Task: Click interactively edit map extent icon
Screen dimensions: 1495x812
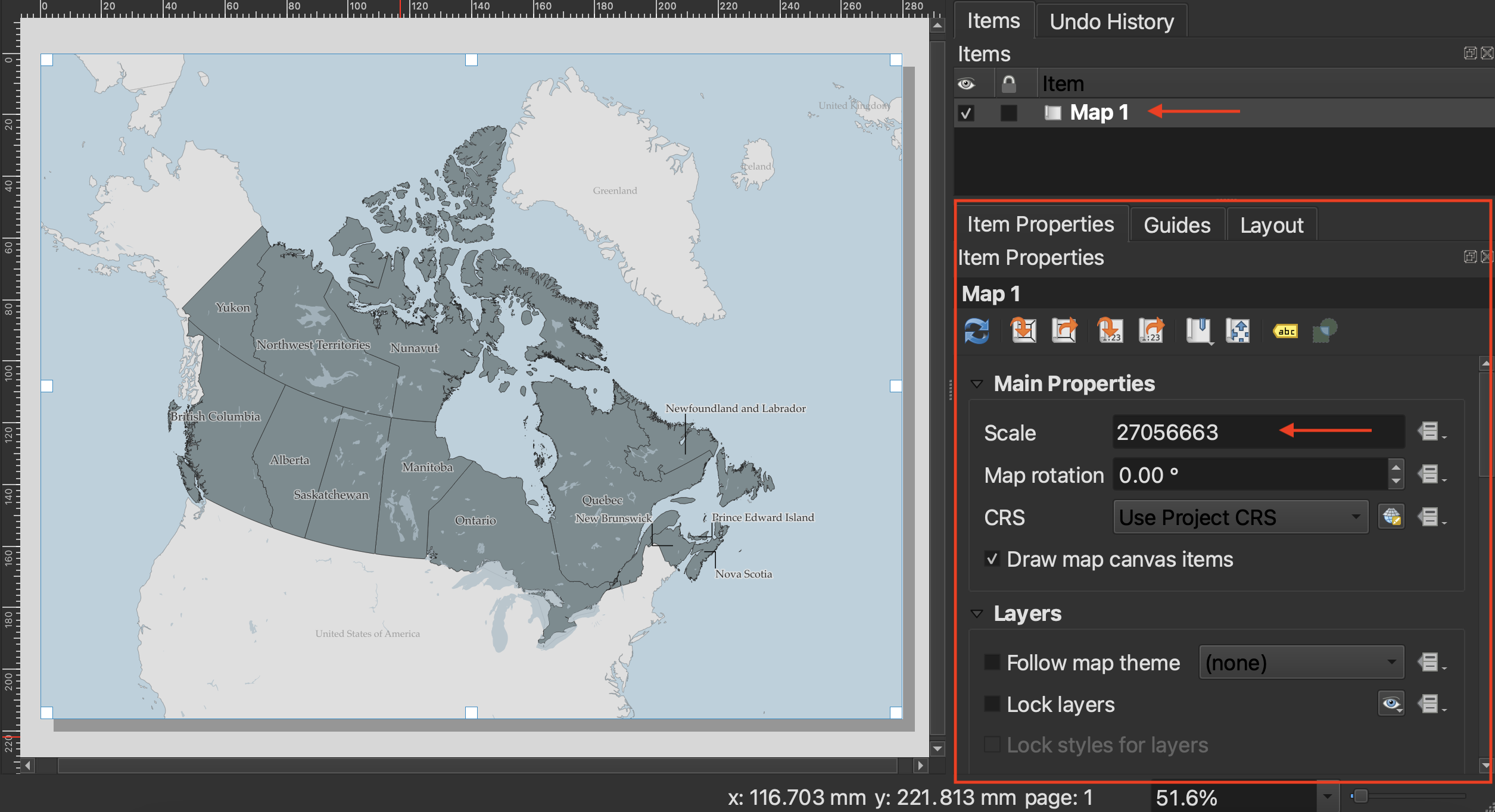Action: point(1238,330)
